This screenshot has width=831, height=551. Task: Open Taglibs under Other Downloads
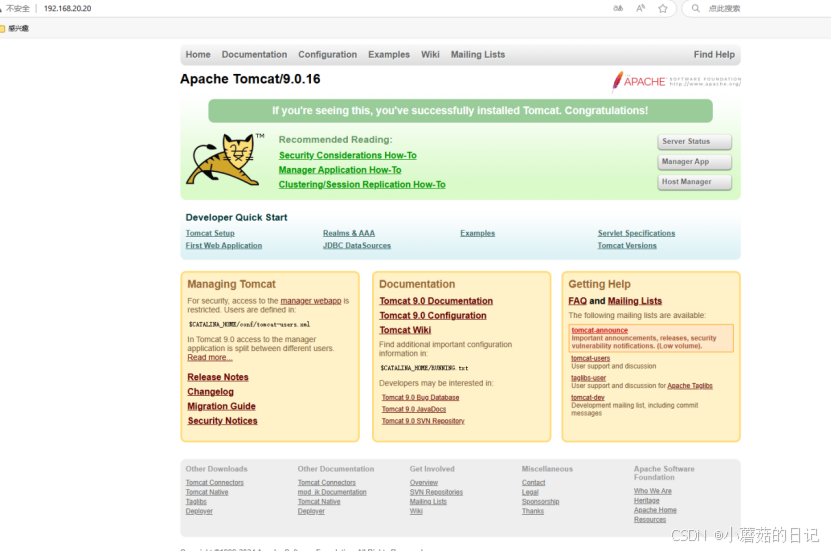[196, 502]
